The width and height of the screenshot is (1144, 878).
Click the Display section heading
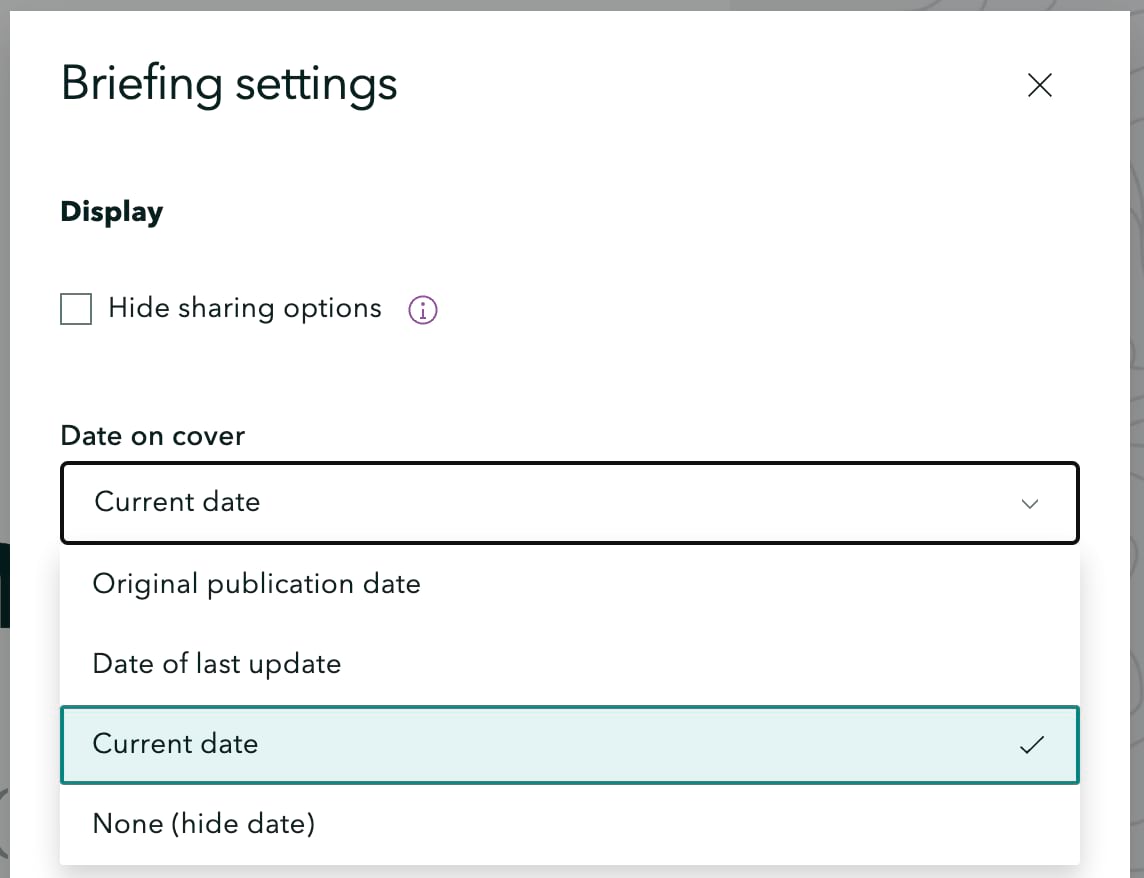[111, 211]
